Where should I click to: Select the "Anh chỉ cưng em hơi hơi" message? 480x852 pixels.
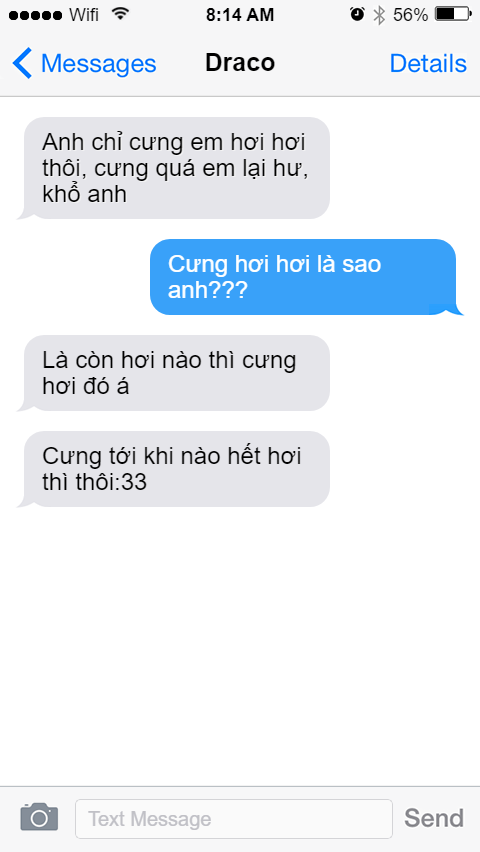click(174, 168)
